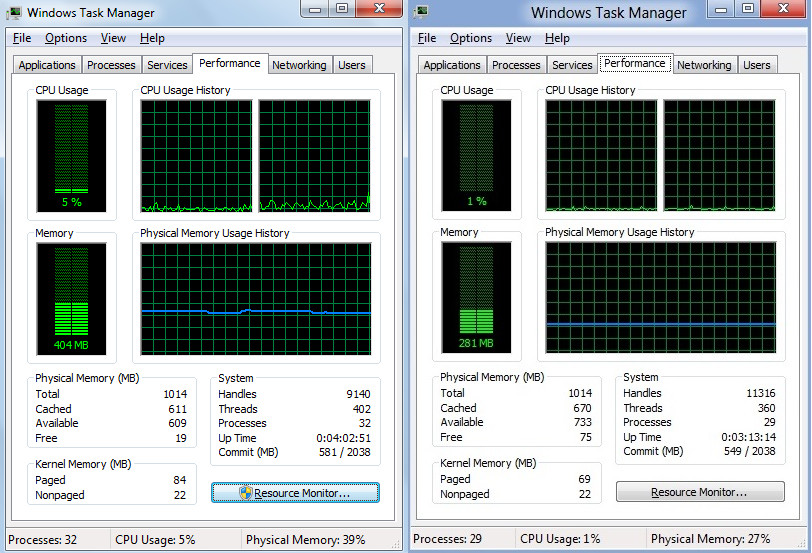
Task: Click the 404 MB memory gauge
Action: coord(71,299)
